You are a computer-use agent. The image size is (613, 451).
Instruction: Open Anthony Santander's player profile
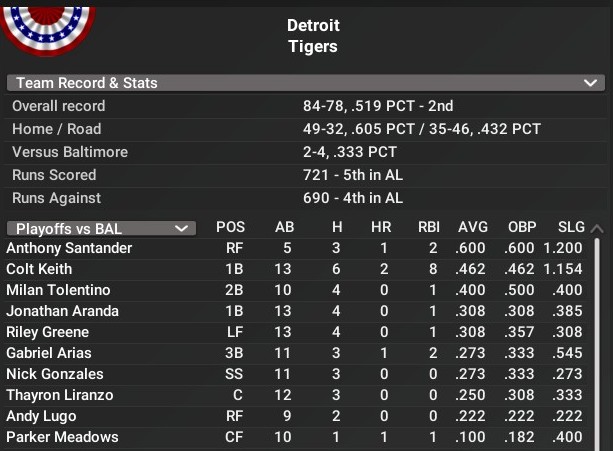(69, 248)
